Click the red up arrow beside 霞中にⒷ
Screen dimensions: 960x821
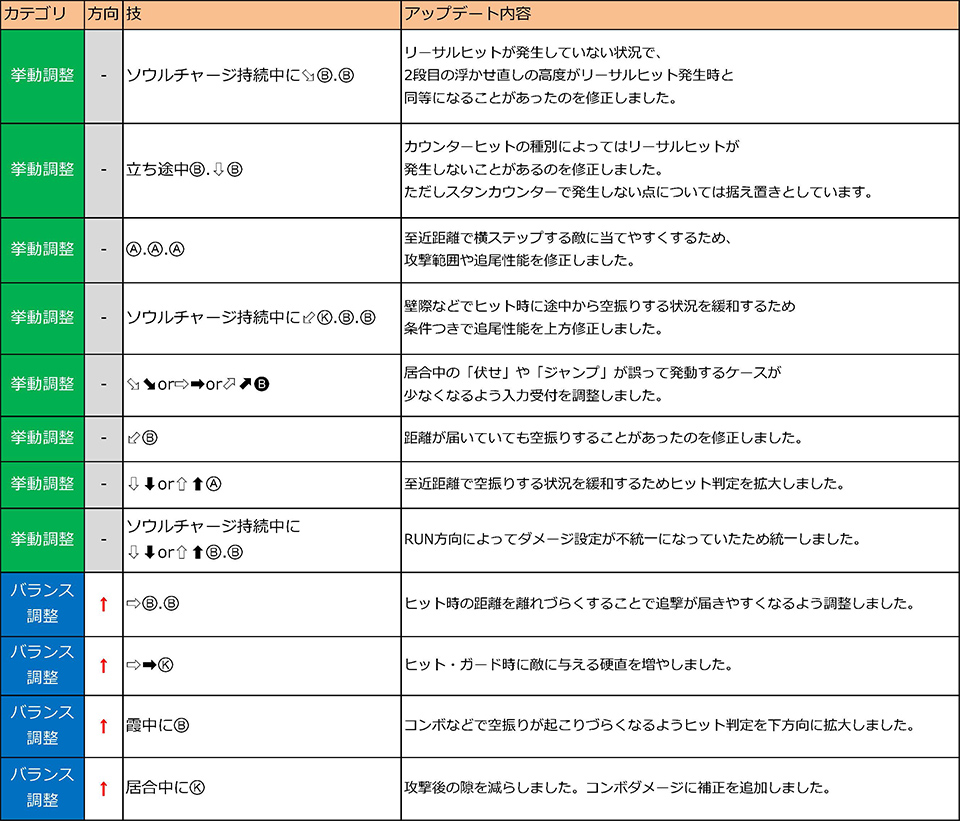coord(103,726)
